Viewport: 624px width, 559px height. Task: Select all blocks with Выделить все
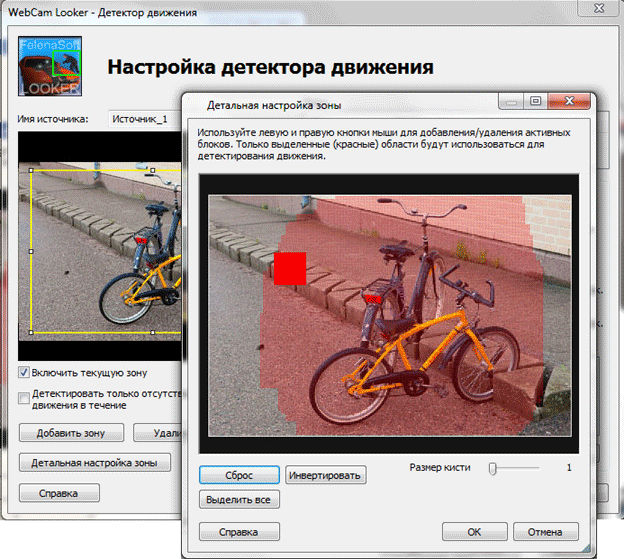pyautogui.click(x=239, y=500)
